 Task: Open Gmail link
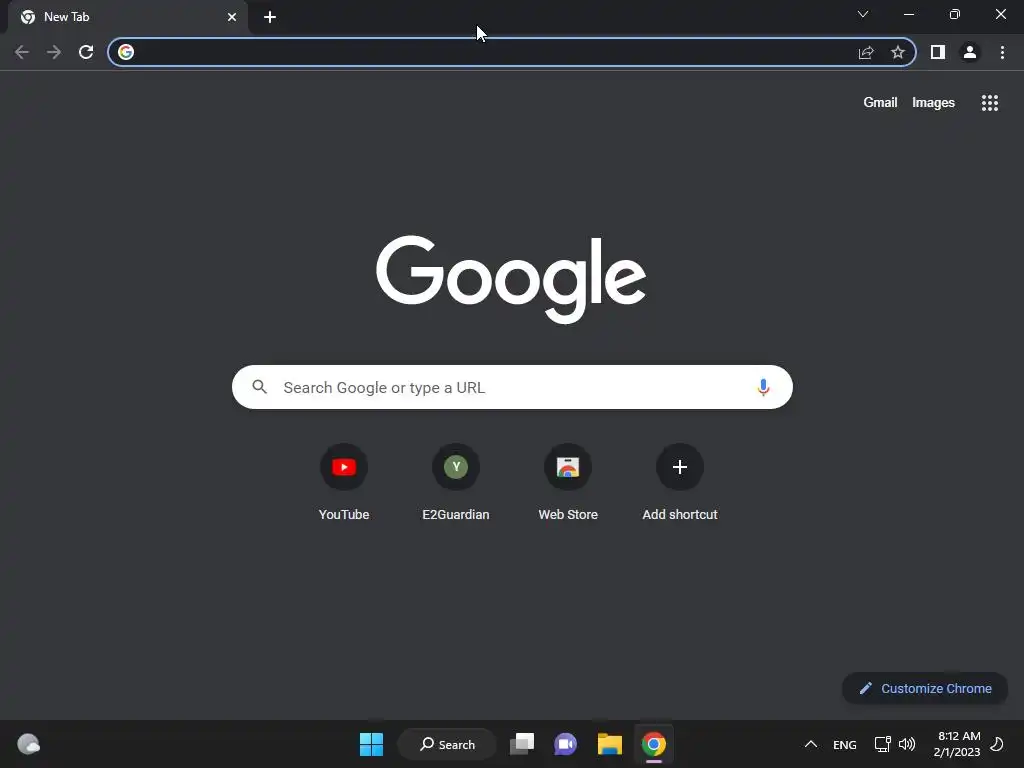pos(880,103)
